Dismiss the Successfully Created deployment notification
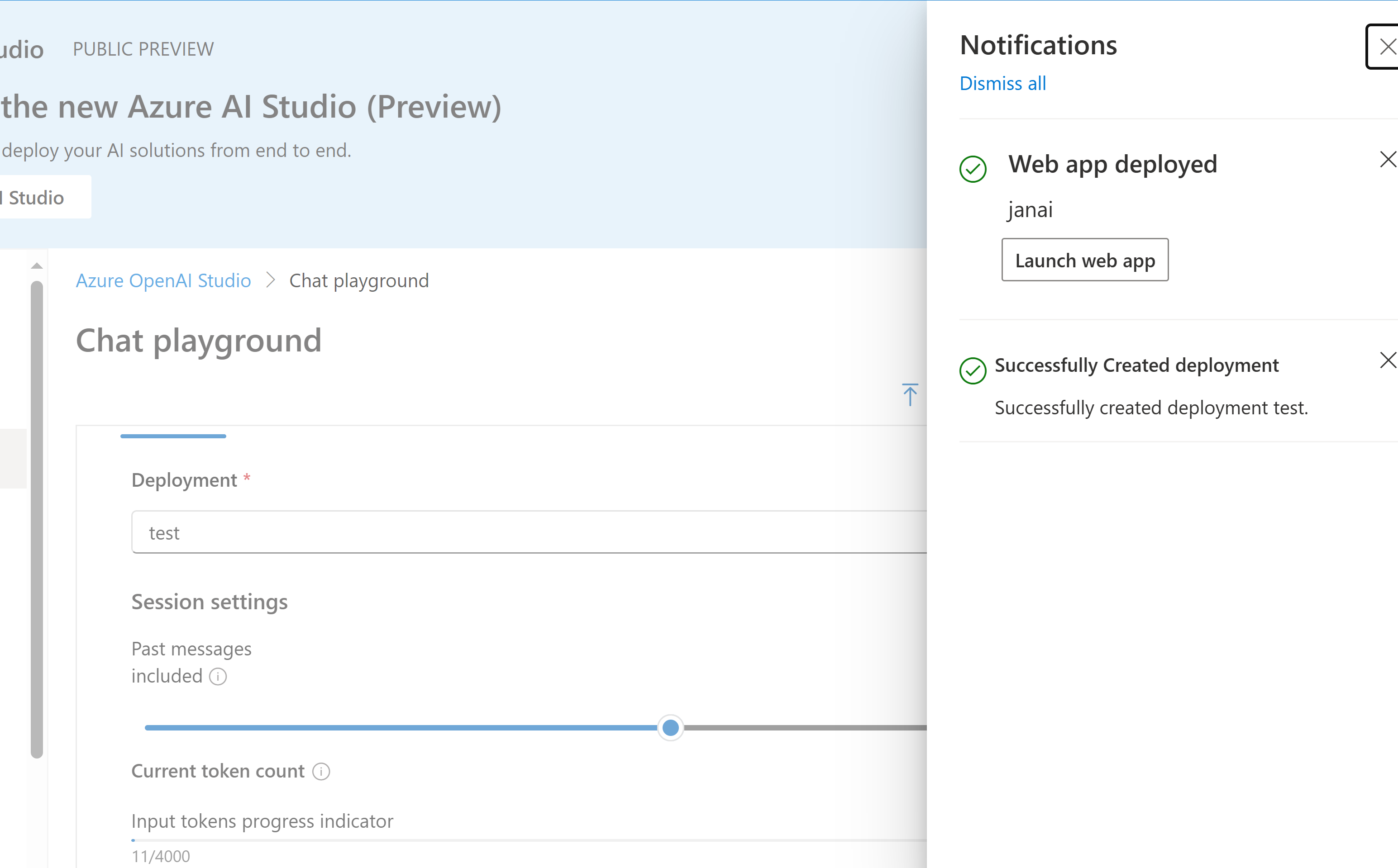The width and height of the screenshot is (1398, 868). click(1388, 360)
